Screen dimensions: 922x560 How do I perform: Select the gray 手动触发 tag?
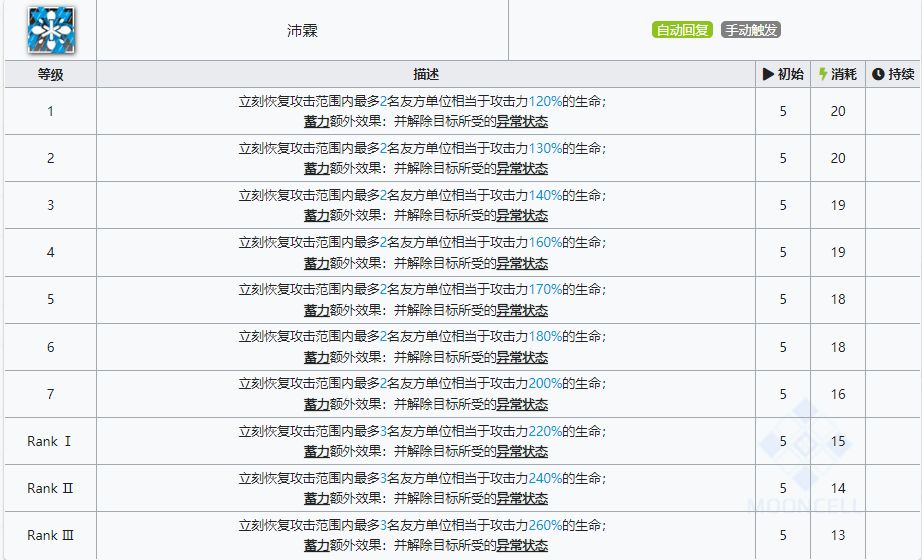click(x=750, y=30)
